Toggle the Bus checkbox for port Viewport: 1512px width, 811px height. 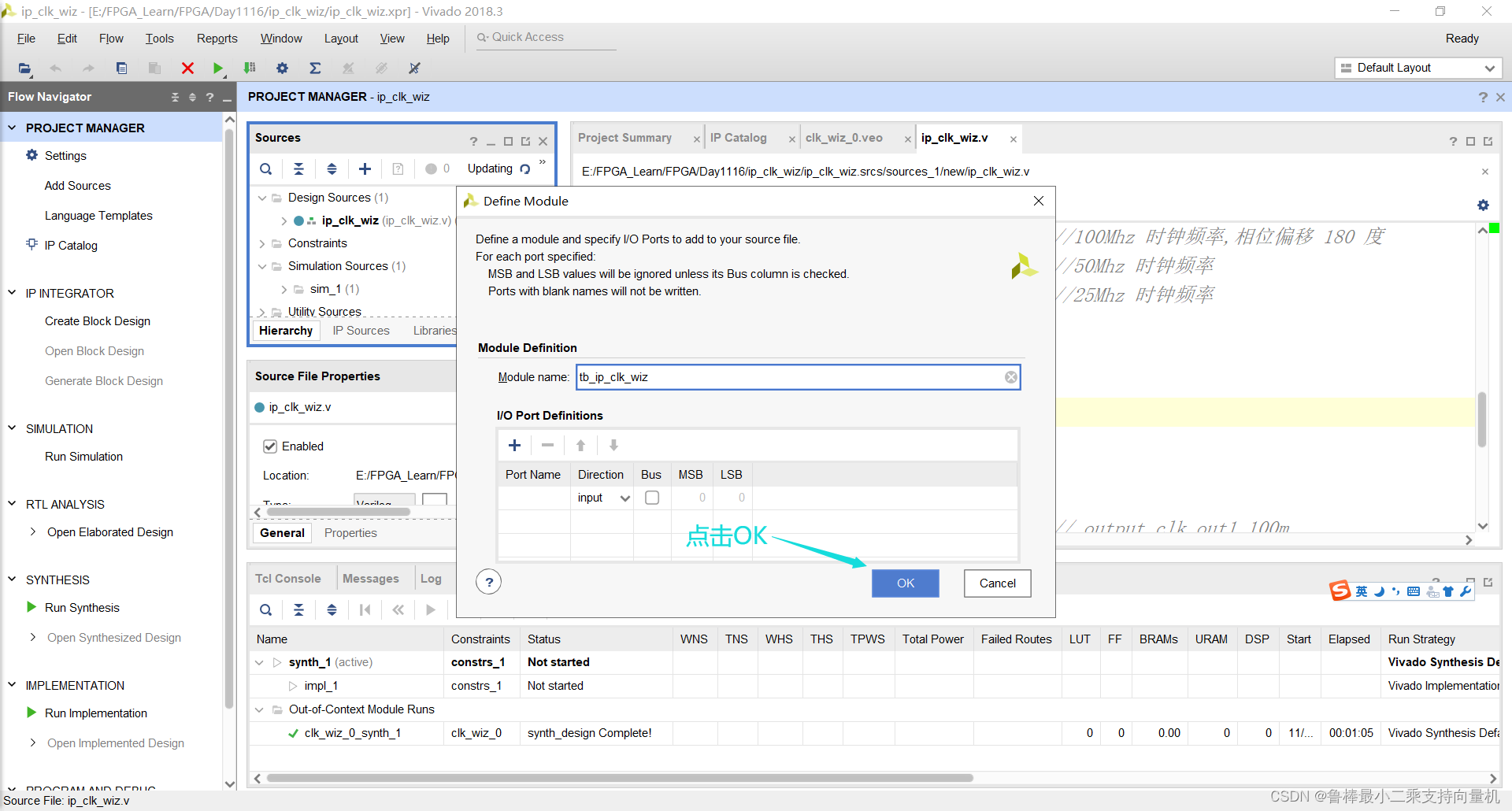652,498
